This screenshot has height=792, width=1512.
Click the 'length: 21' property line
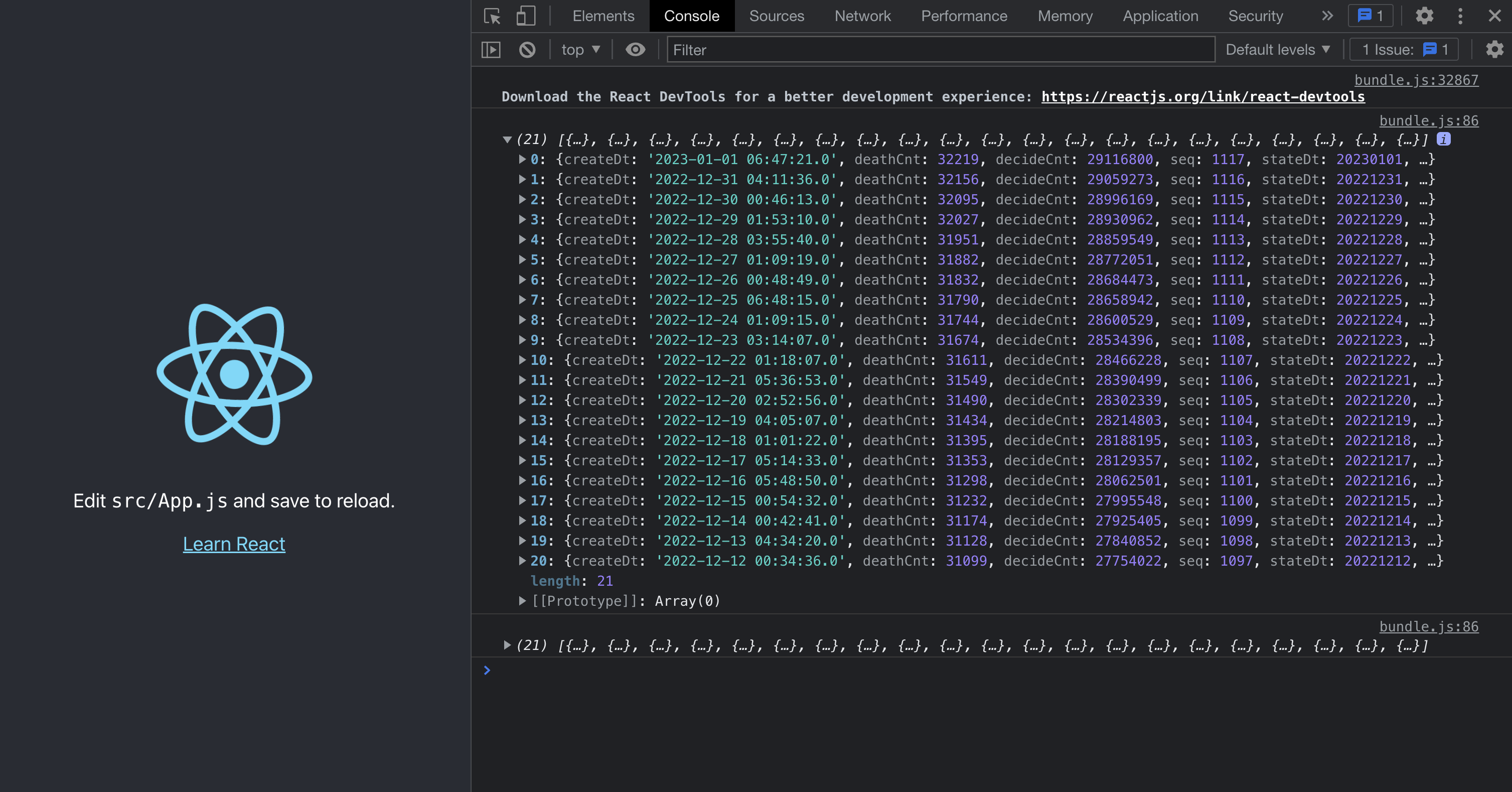point(572,581)
